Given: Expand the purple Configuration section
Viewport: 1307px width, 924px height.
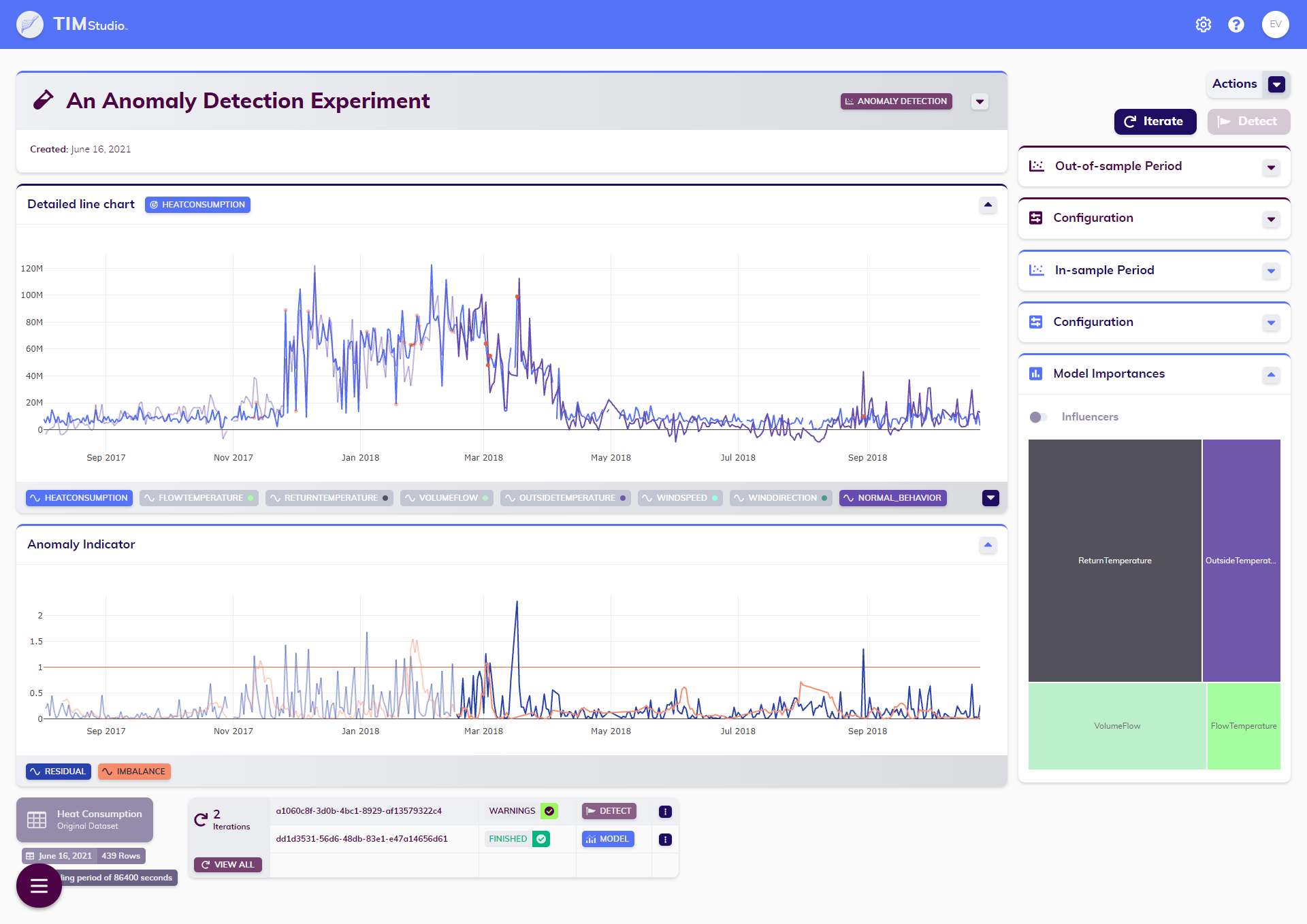Looking at the screenshot, I should tap(1271, 219).
